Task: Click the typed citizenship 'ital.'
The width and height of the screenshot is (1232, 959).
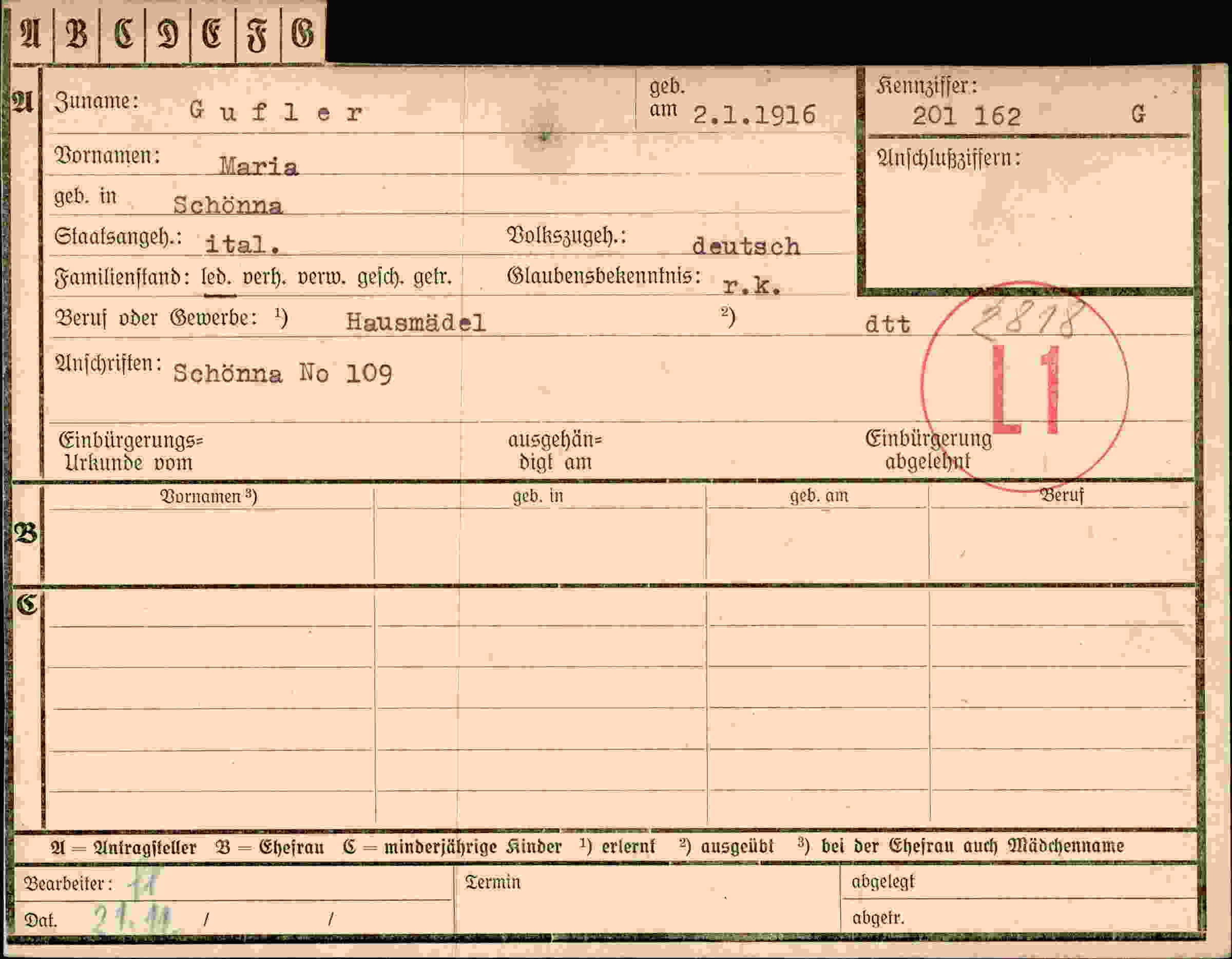Action: [243, 245]
